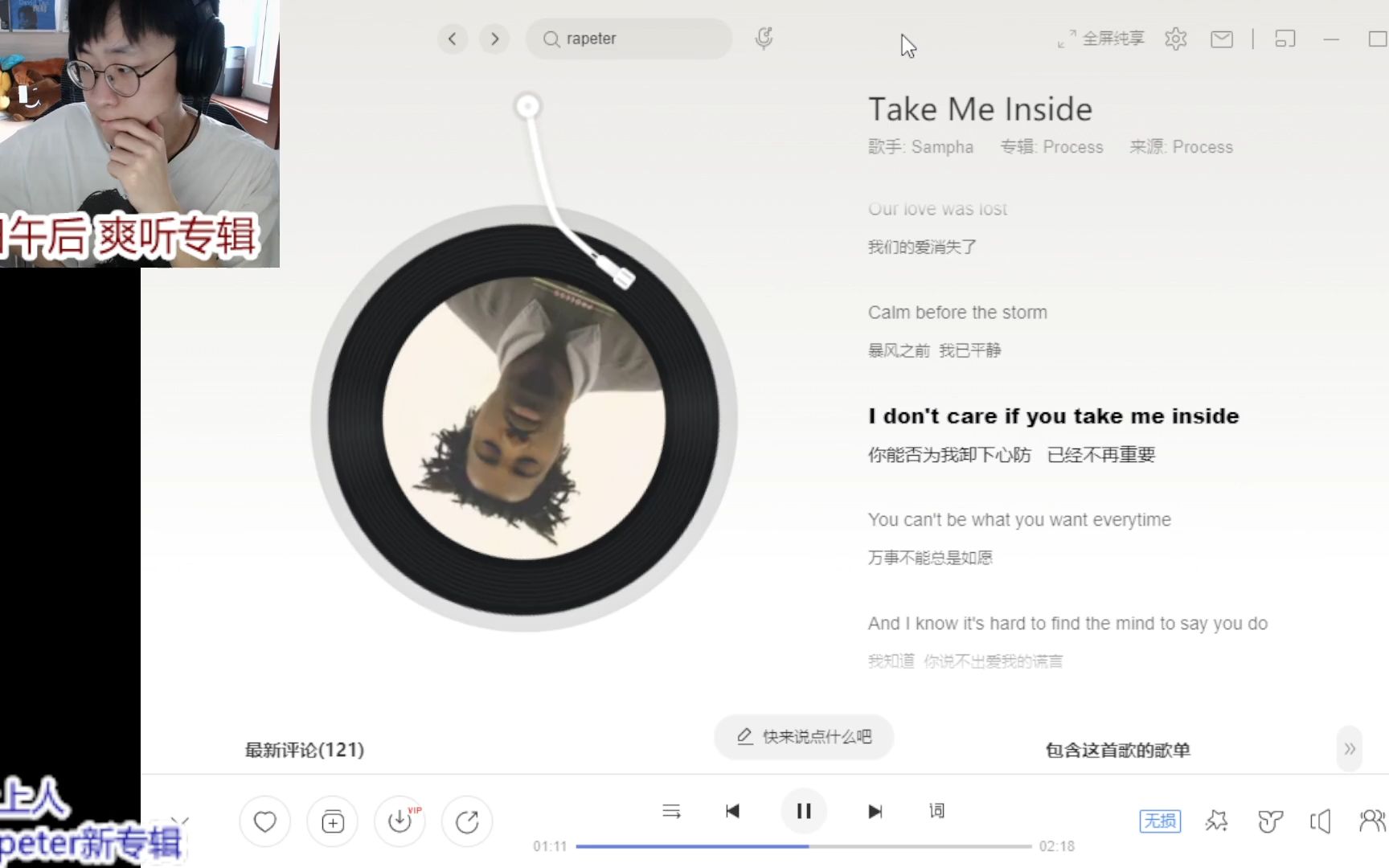This screenshot has width=1389, height=868.
Task: Download the song with VIP download icon
Action: tap(399, 821)
